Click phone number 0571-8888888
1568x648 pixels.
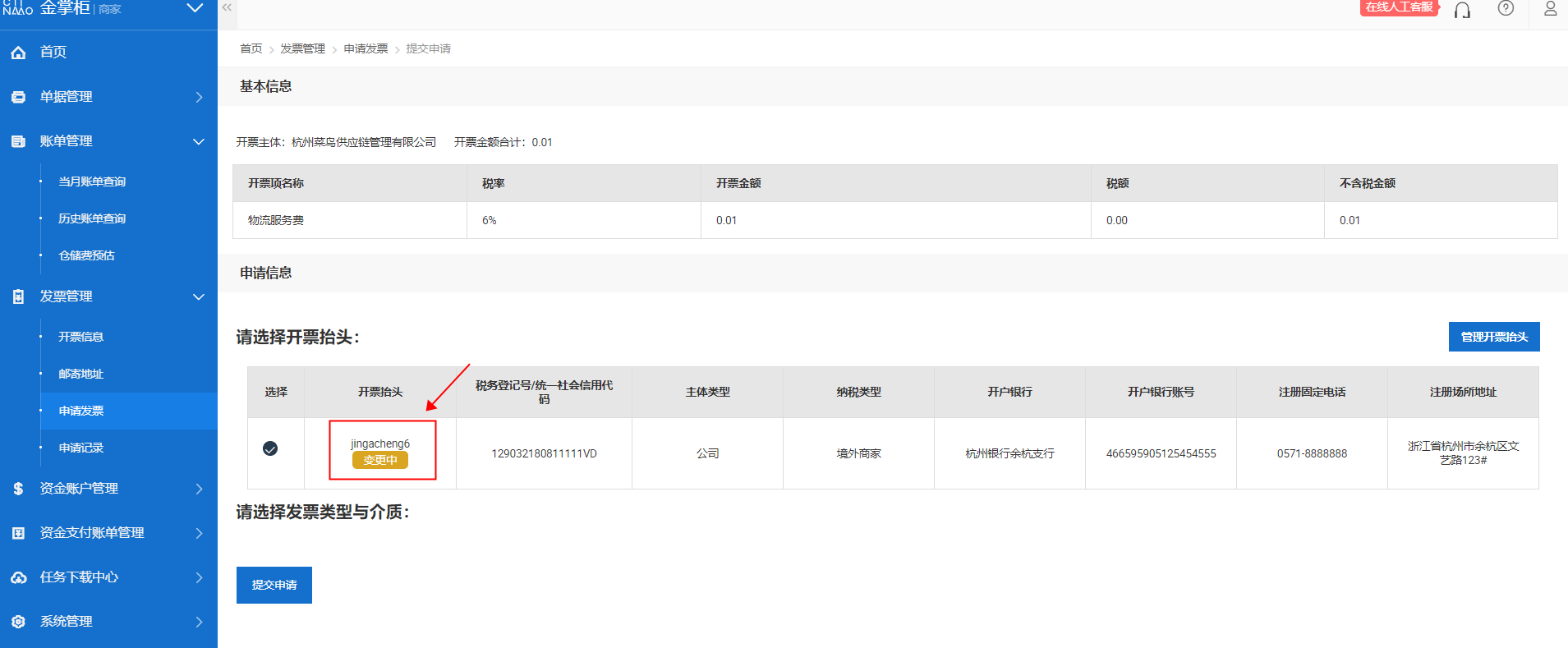click(1312, 453)
